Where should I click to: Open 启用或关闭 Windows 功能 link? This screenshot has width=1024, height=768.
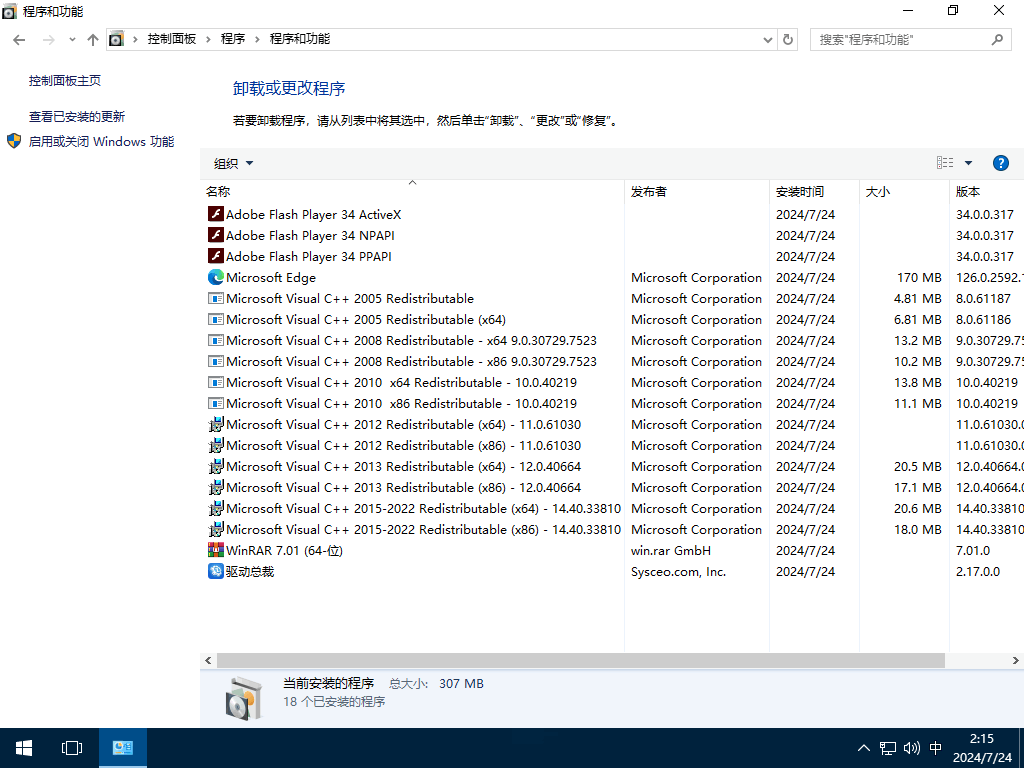[101, 142]
